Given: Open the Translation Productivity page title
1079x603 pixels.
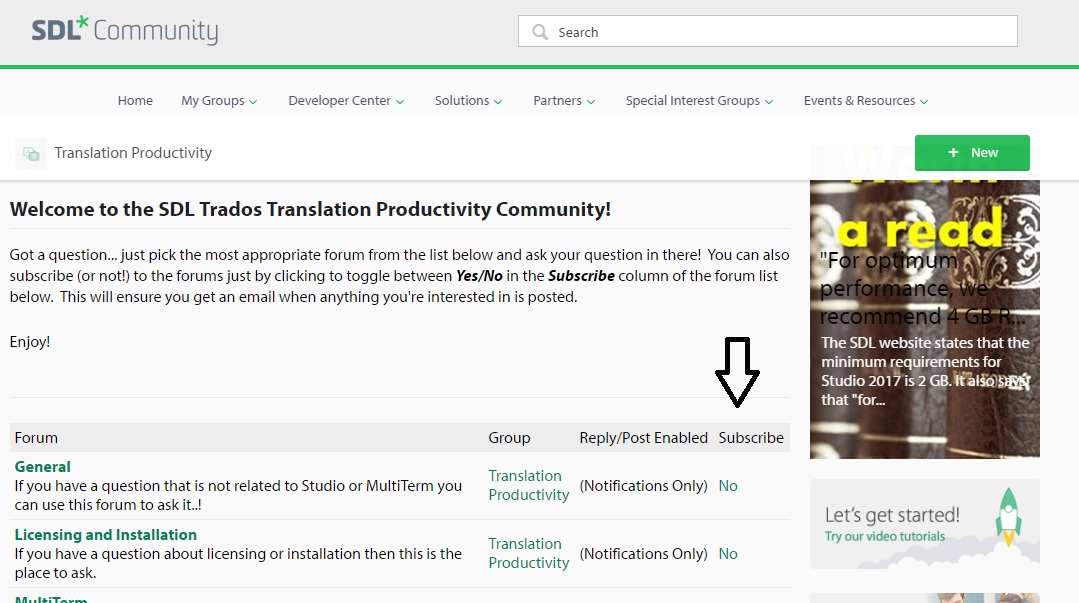Looking at the screenshot, I should 133,153.
